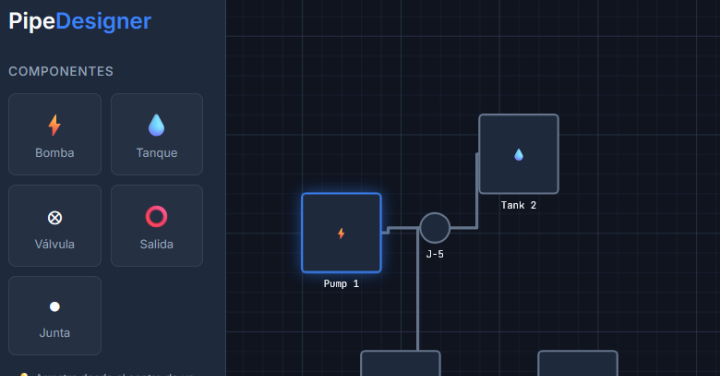Select the Bomba pump component
The height and width of the screenshot is (376, 720).
pyautogui.click(x=55, y=134)
